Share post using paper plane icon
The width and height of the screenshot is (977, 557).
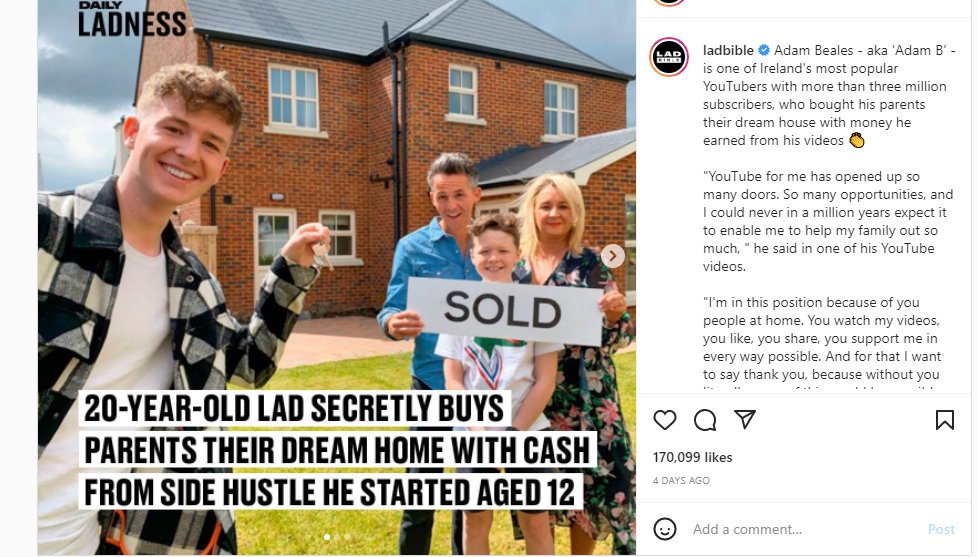point(745,419)
